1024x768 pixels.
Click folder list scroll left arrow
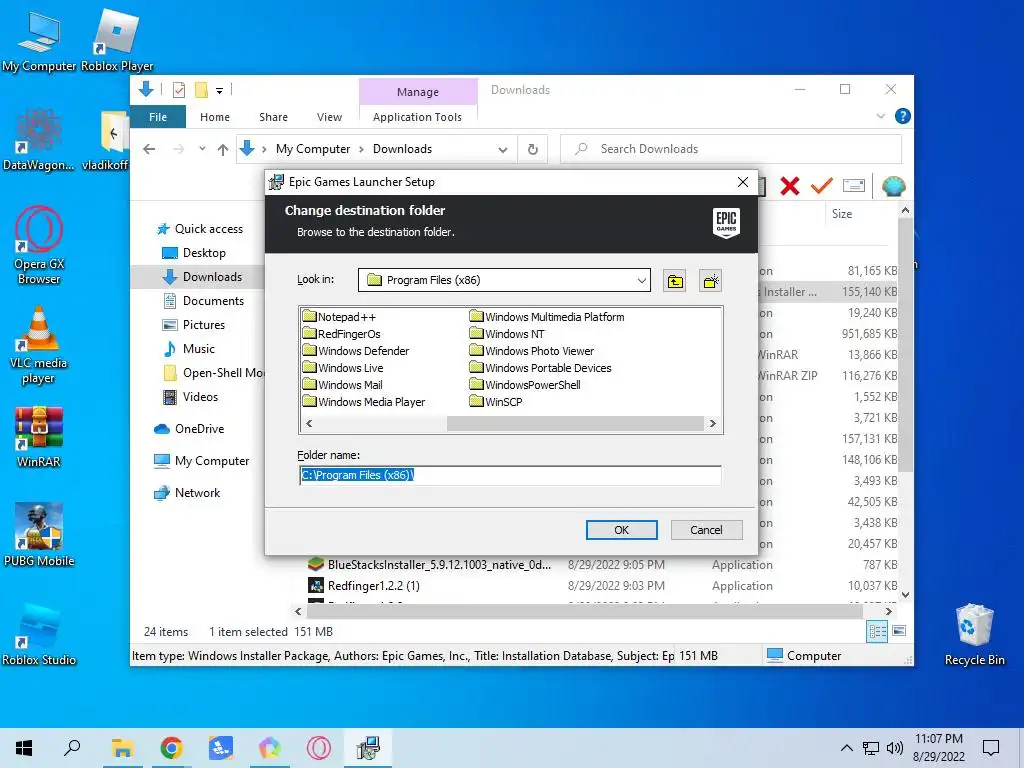pos(309,424)
